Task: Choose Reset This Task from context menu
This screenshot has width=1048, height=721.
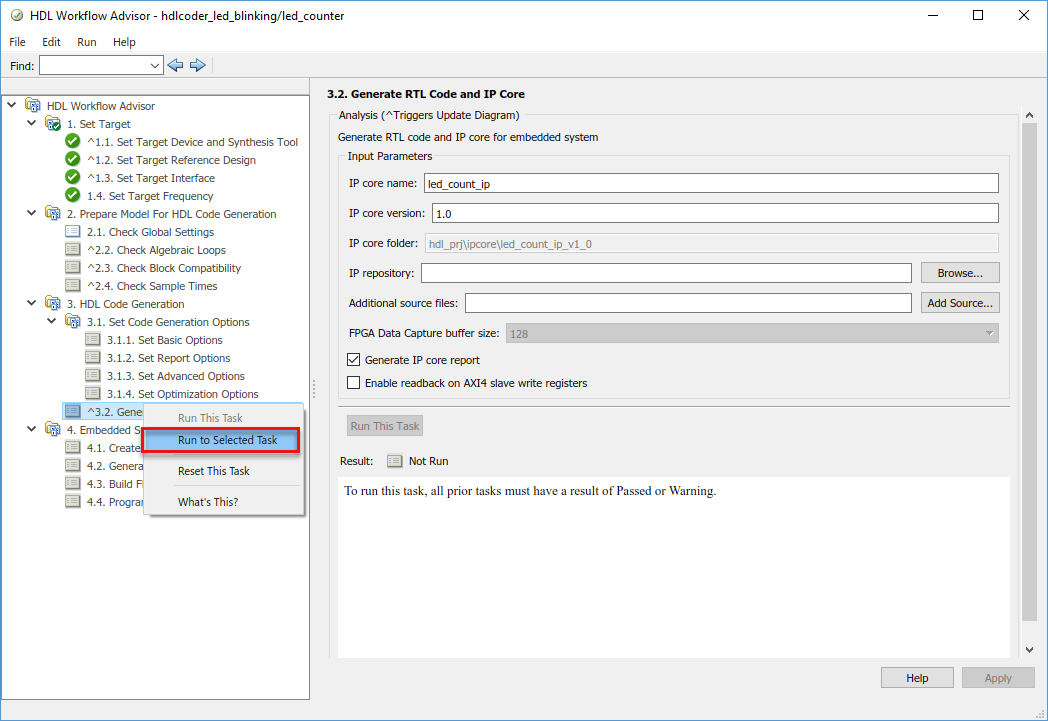Action: [222, 471]
